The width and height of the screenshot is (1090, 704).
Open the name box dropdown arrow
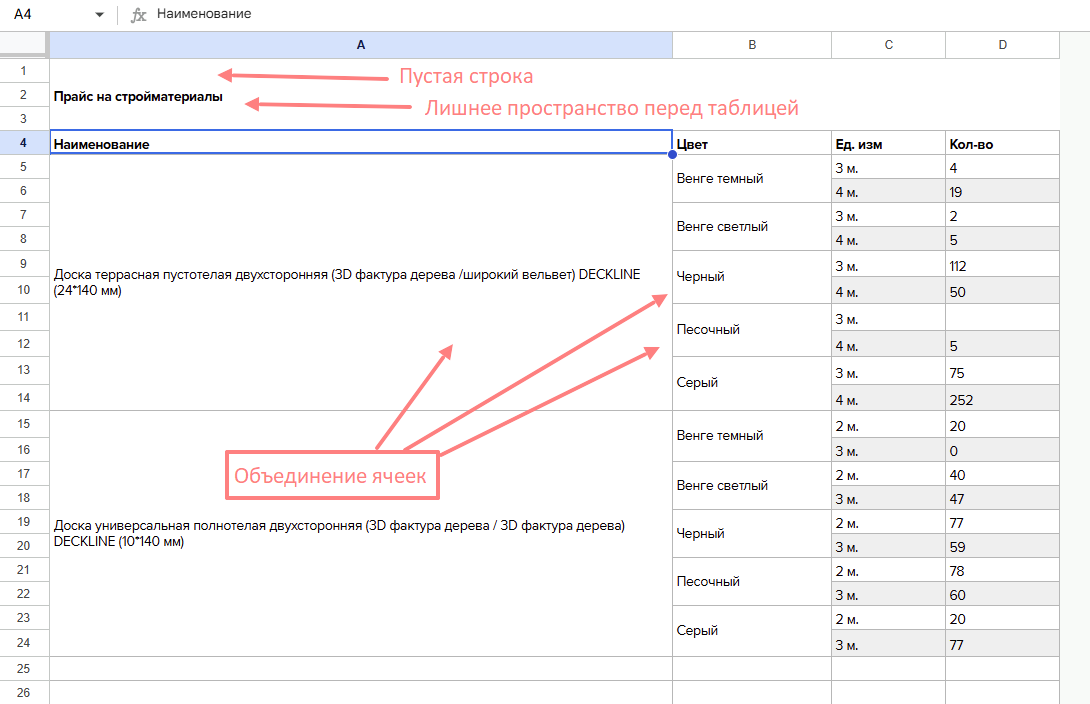[99, 15]
